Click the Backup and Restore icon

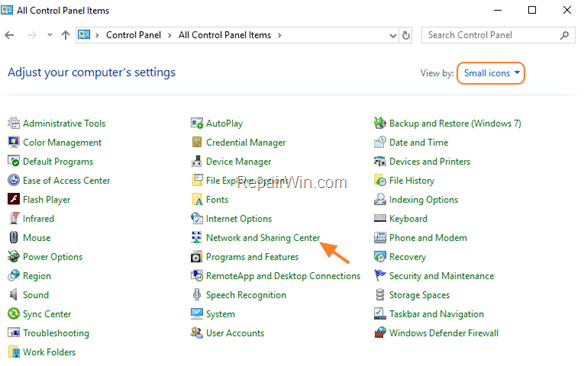tap(380, 123)
